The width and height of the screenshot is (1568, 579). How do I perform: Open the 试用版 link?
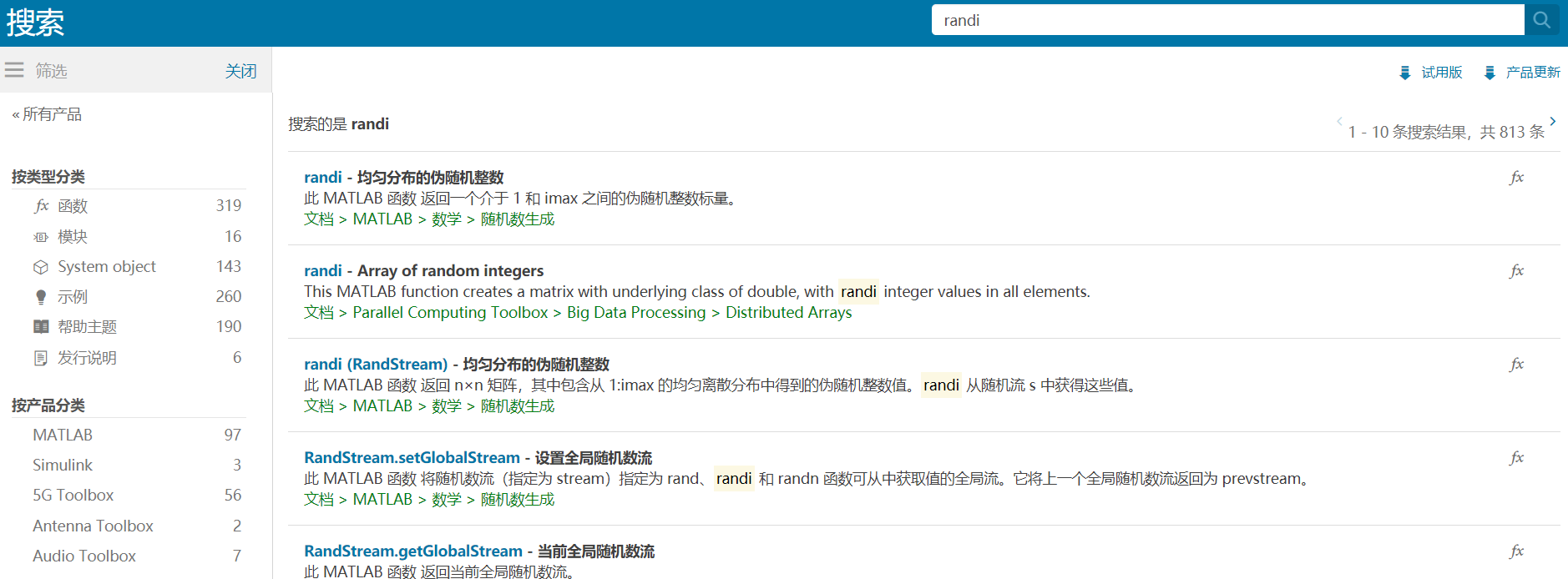(x=1442, y=73)
